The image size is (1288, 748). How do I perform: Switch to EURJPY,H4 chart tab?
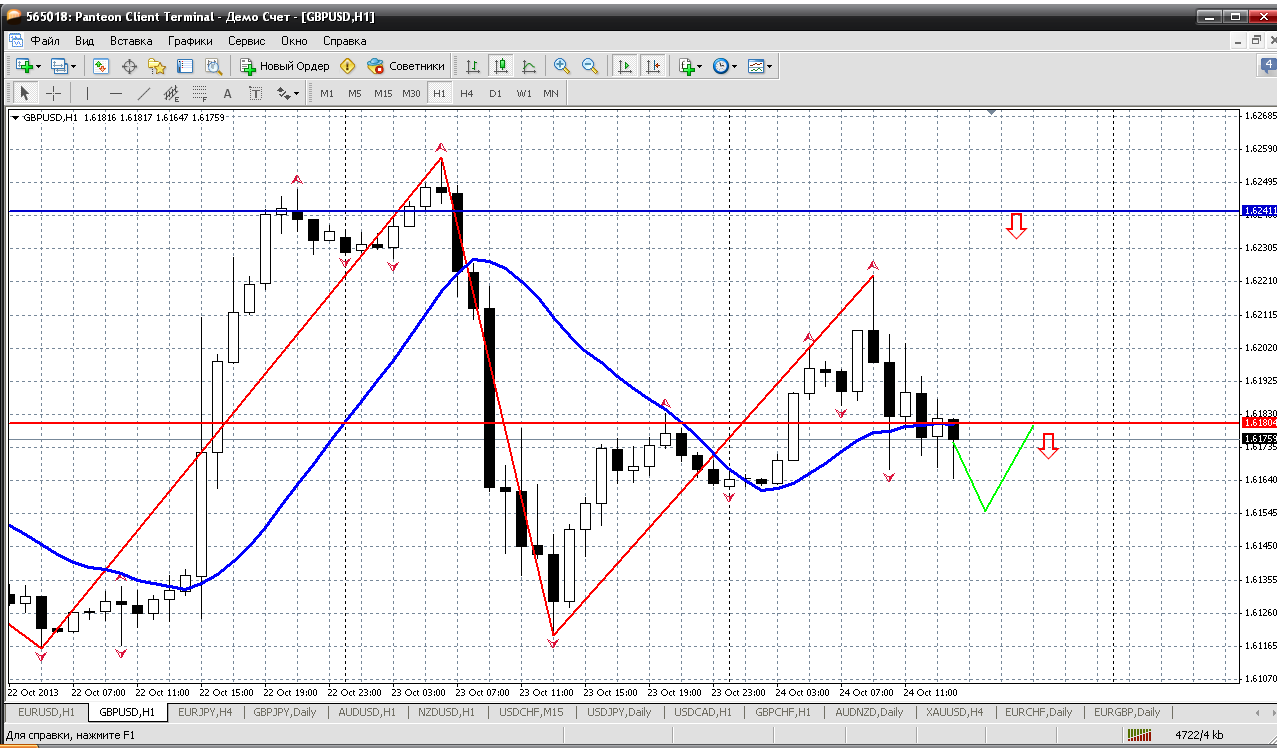[205, 712]
